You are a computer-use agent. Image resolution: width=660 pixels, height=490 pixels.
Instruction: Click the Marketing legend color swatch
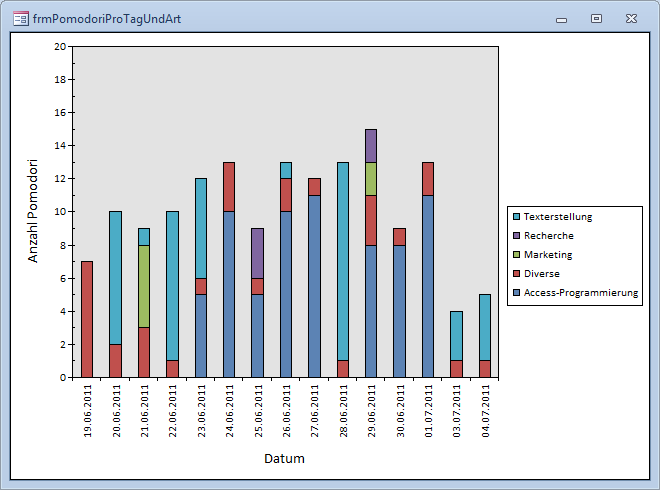pyautogui.click(x=516, y=255)
